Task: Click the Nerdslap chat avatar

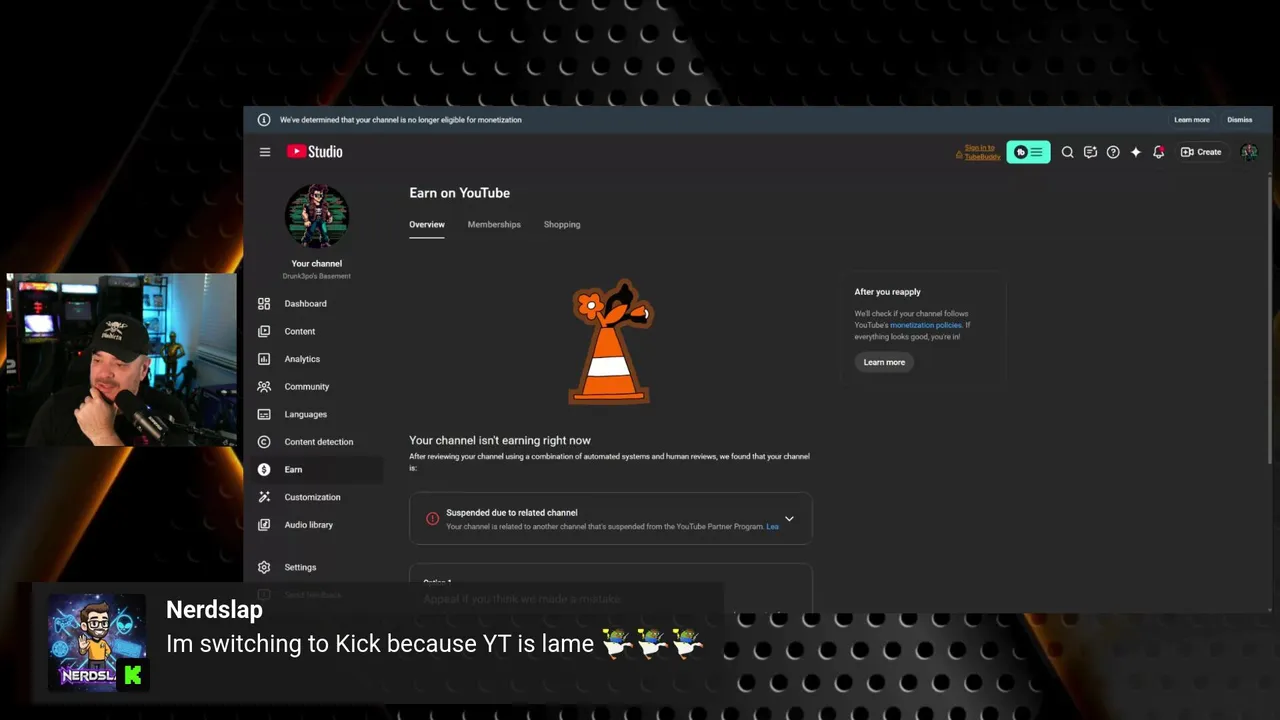Action: (97, 643)
